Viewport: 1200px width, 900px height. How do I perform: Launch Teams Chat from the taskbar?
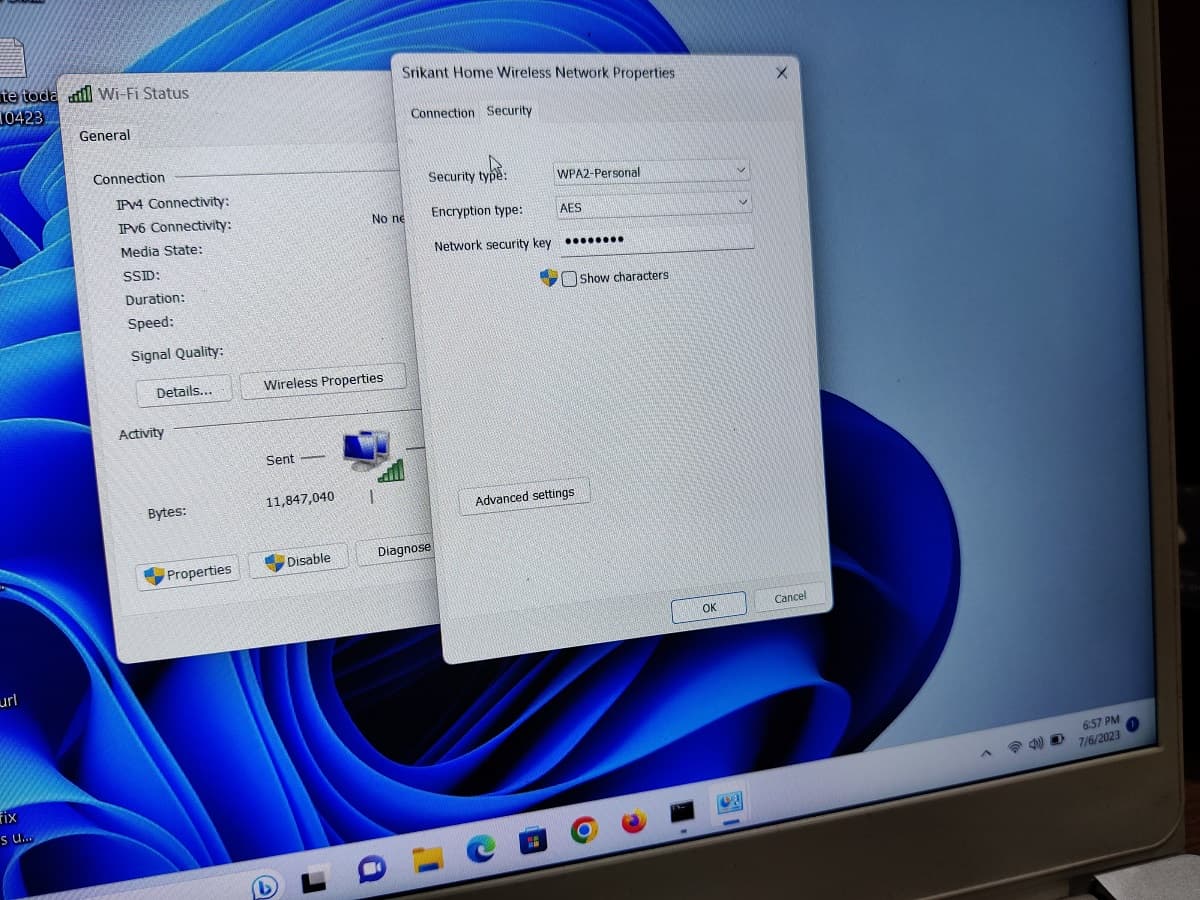point(371,868)
